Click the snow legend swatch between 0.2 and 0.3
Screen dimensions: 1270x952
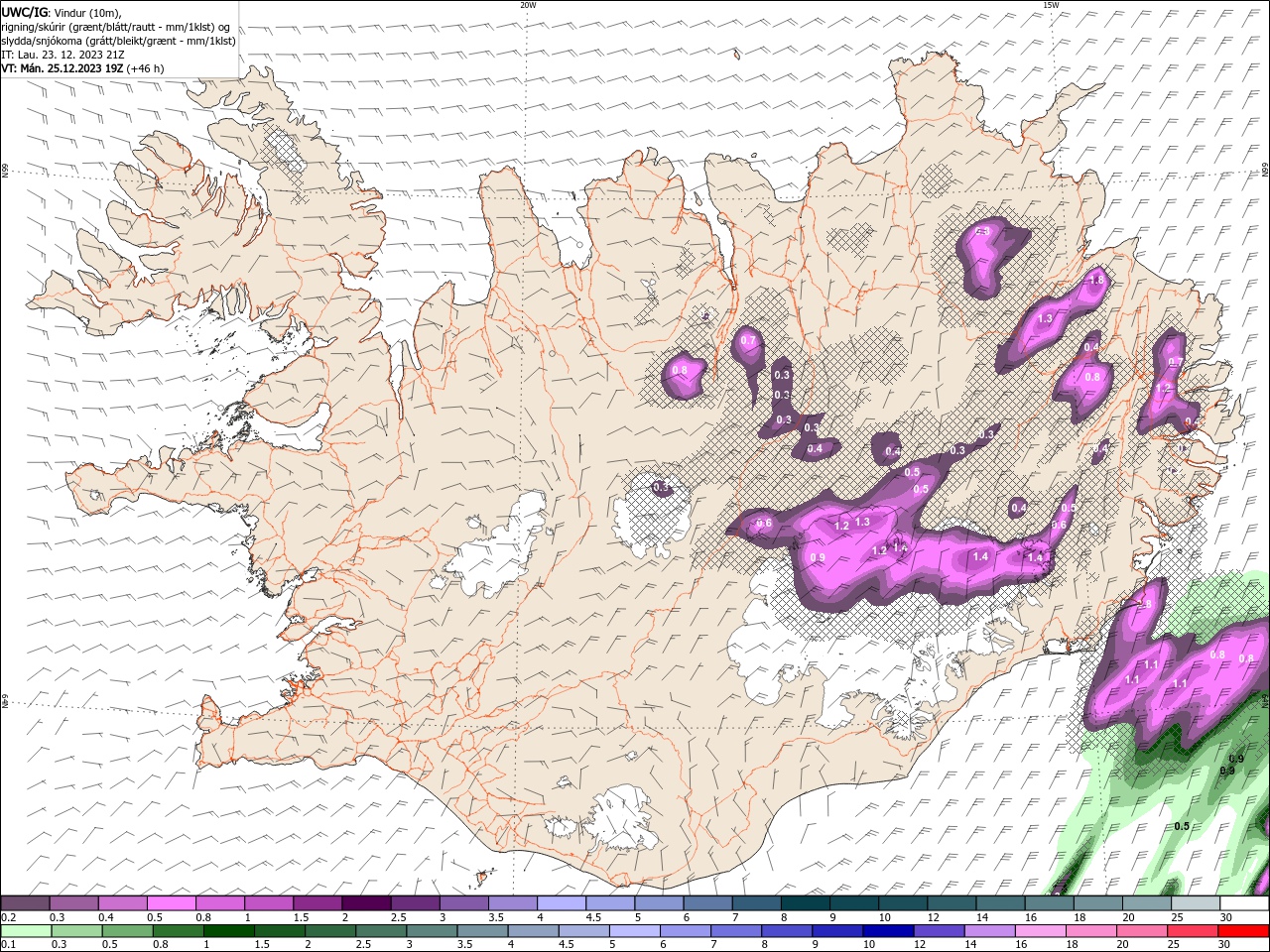(x=25, y=903)
